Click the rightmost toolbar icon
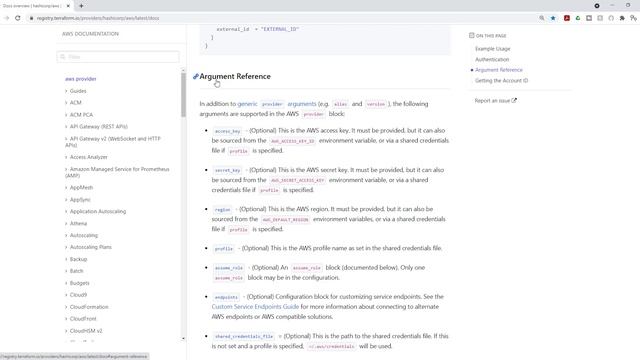The width and height of the screenshot is (640, 360). point(633,18)
